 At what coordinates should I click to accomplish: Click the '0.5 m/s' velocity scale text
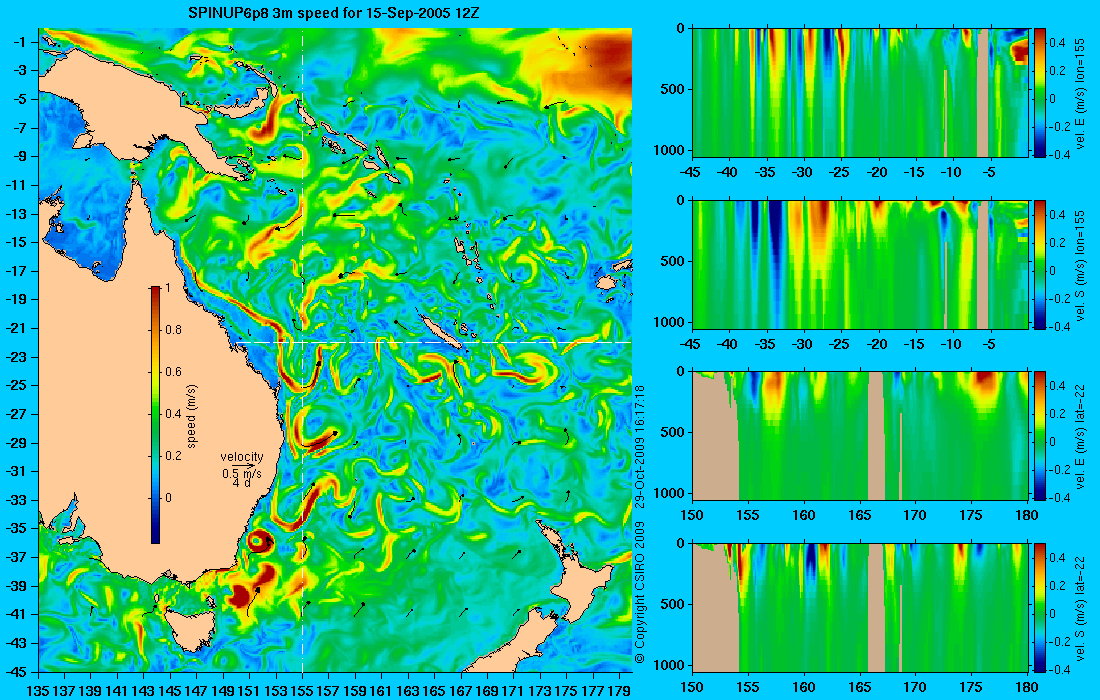click(241, 473)
